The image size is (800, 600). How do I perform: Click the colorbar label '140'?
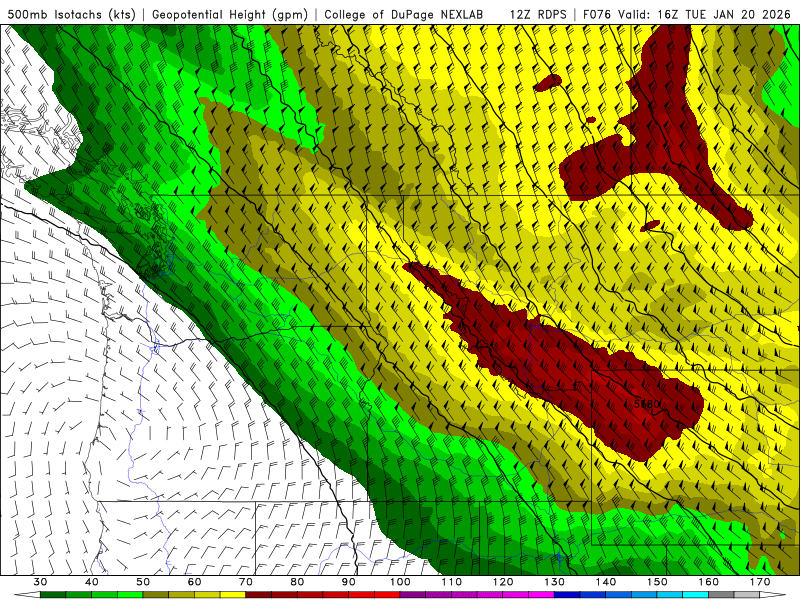[606, 582]
